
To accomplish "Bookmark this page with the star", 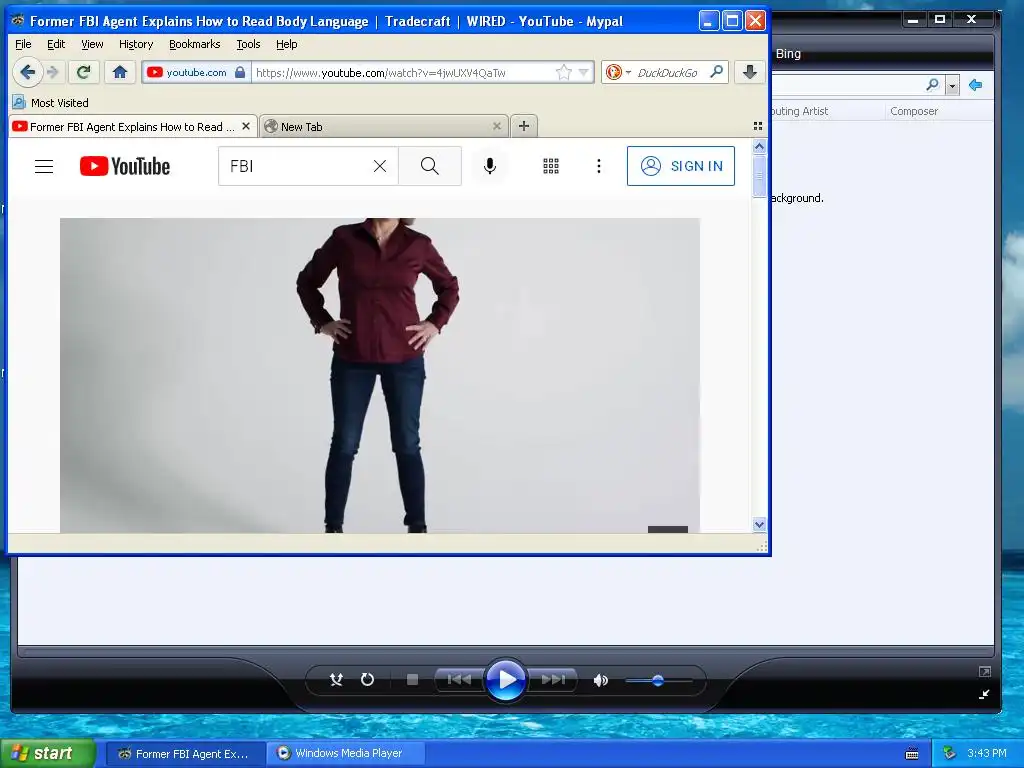I will pyautogui.click(x=564, y=72).
